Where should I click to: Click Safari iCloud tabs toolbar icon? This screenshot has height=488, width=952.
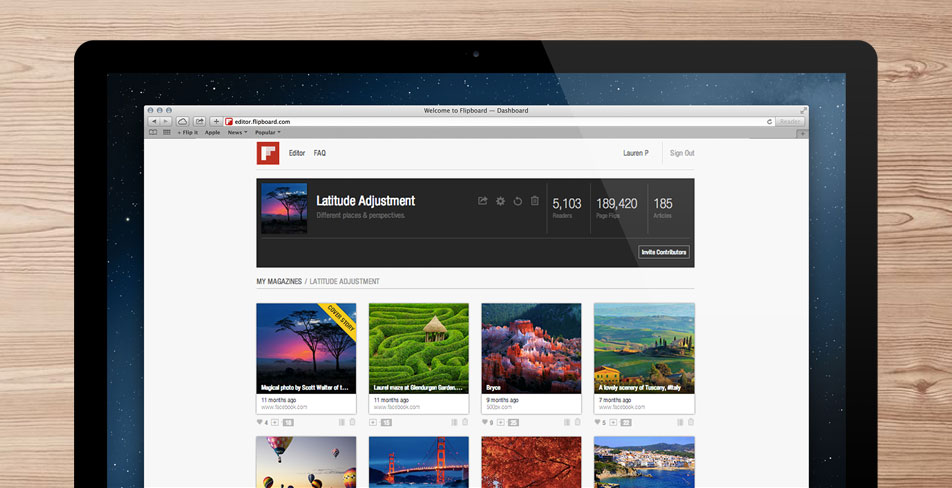[182, 121]
